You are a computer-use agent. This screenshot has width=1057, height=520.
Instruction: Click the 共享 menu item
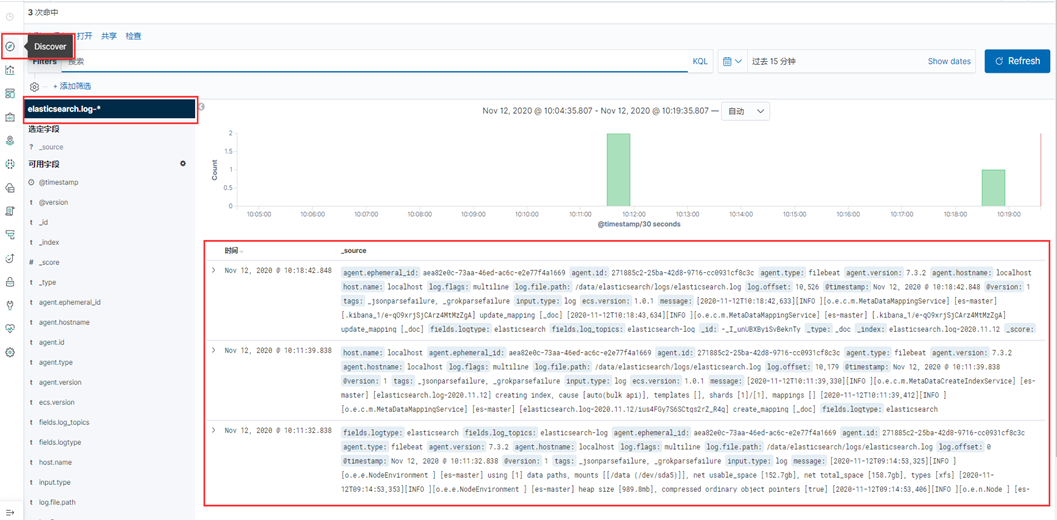[x=109, y=36]
